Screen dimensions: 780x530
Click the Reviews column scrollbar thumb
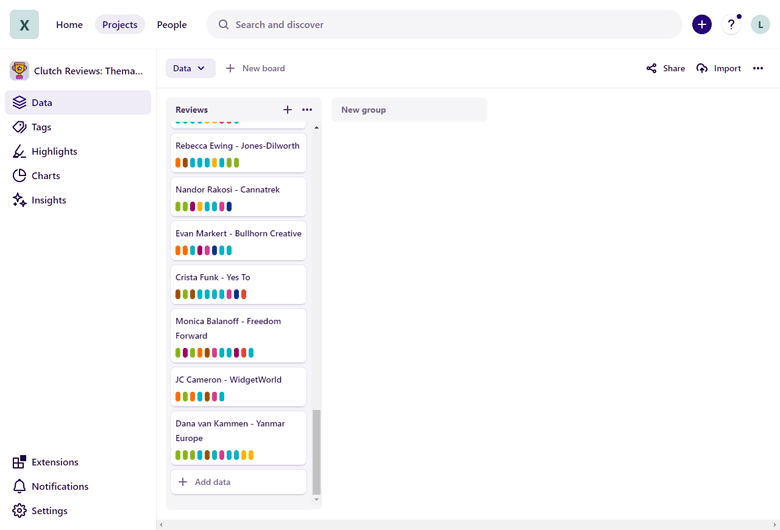[316, 452]
